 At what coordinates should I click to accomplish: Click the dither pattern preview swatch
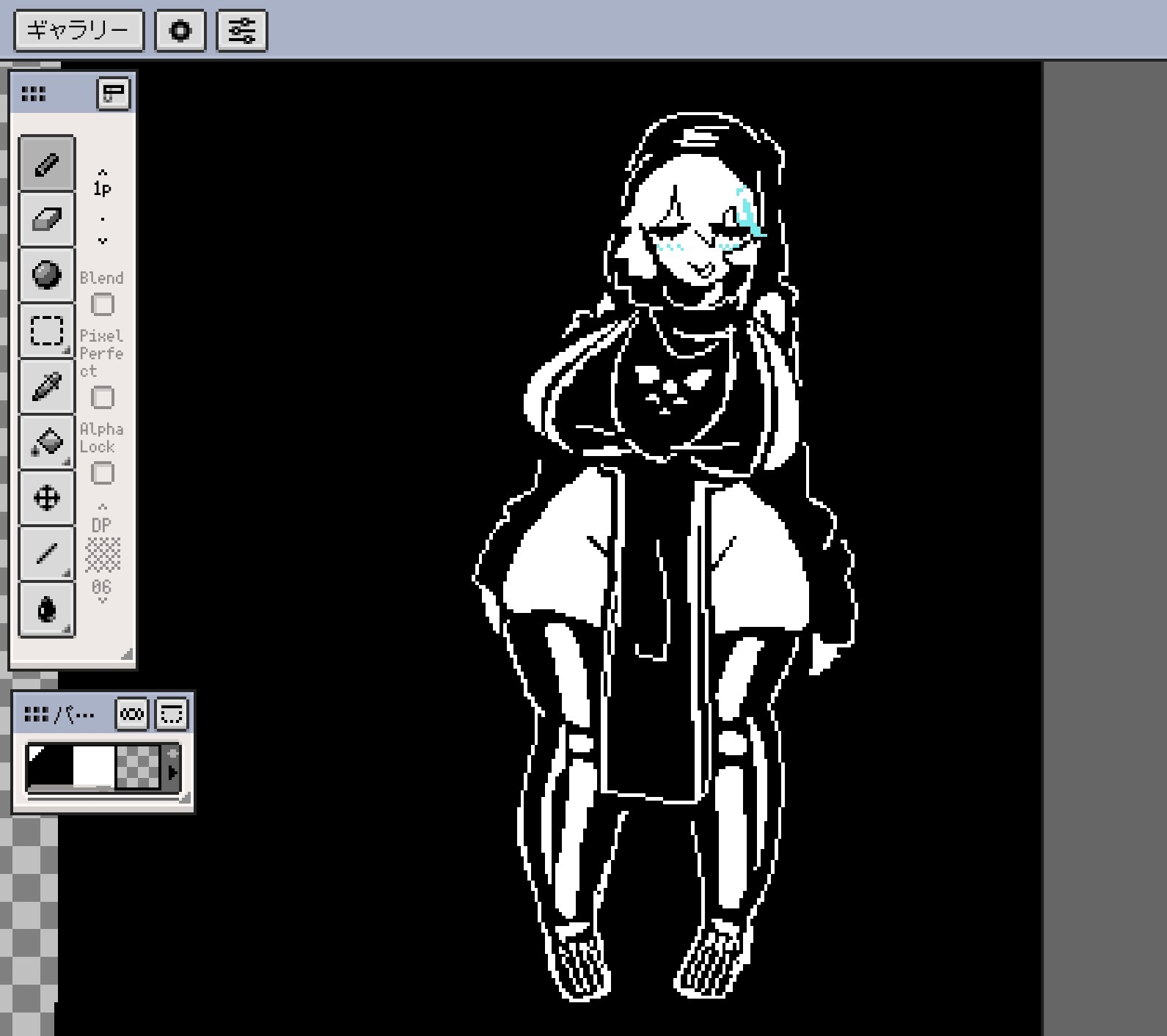[x=103, y=554]
